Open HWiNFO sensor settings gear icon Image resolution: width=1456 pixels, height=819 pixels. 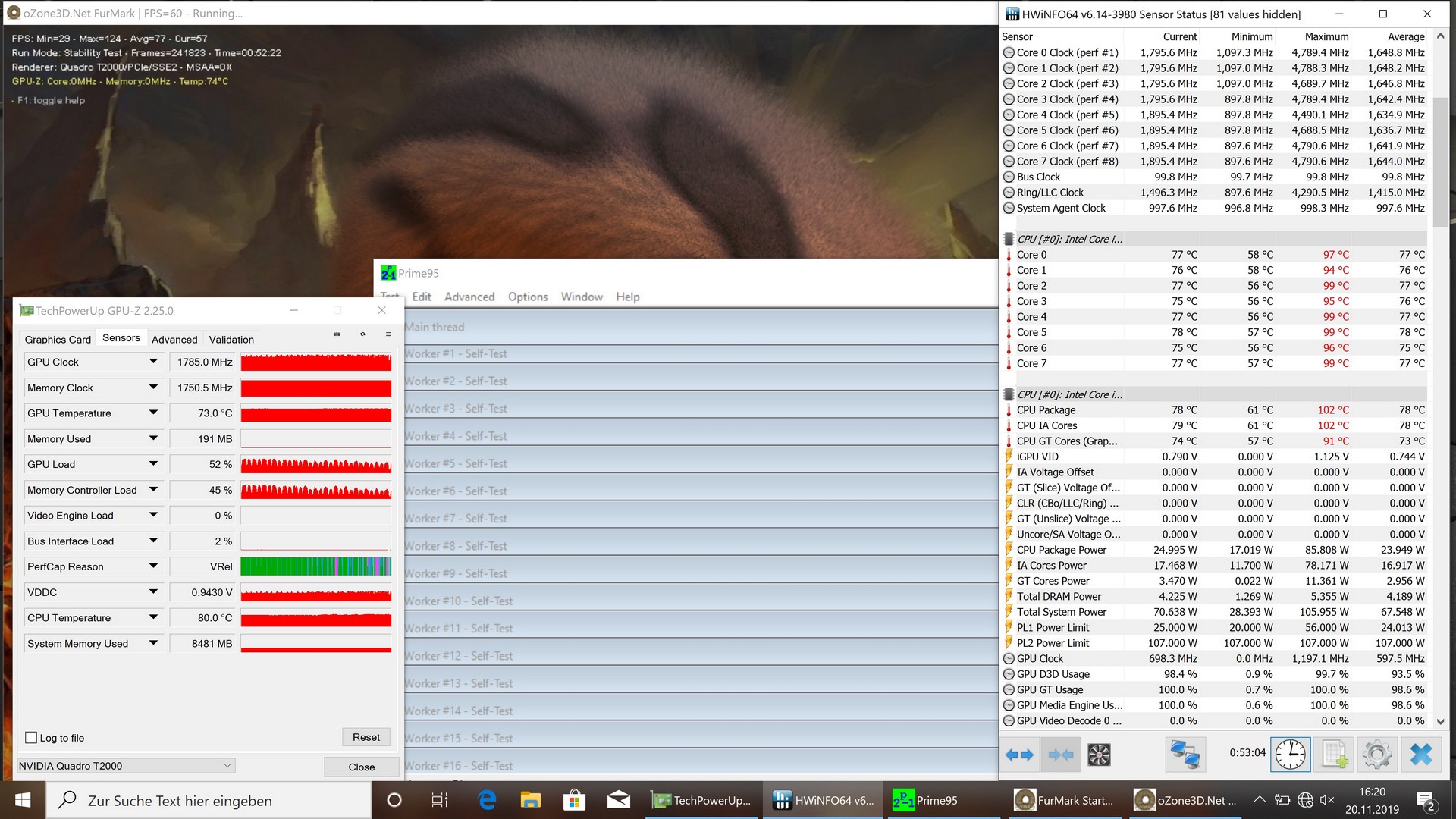[1377, 755]
